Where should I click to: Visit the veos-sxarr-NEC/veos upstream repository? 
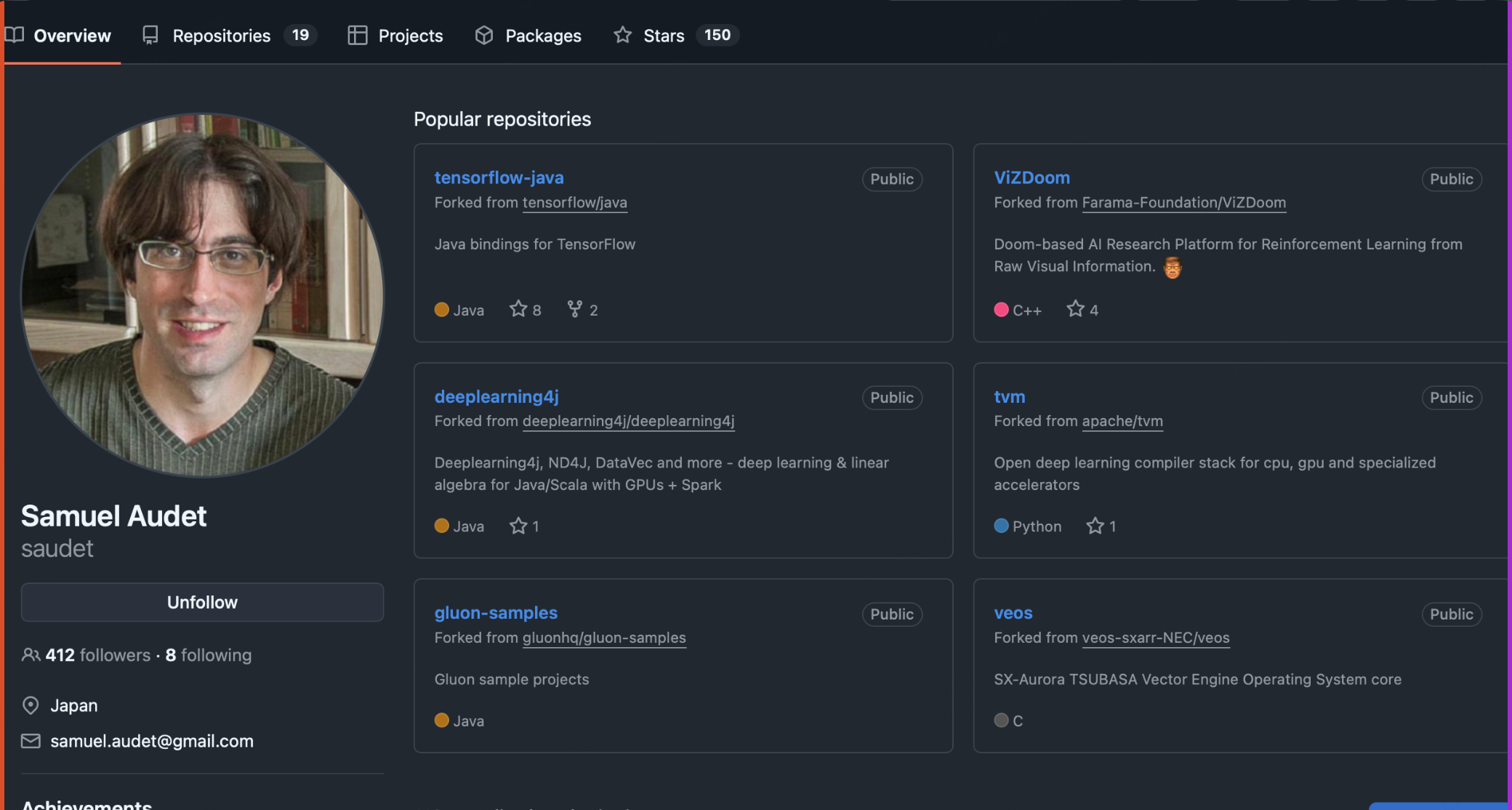click(x=1156, y=638)
